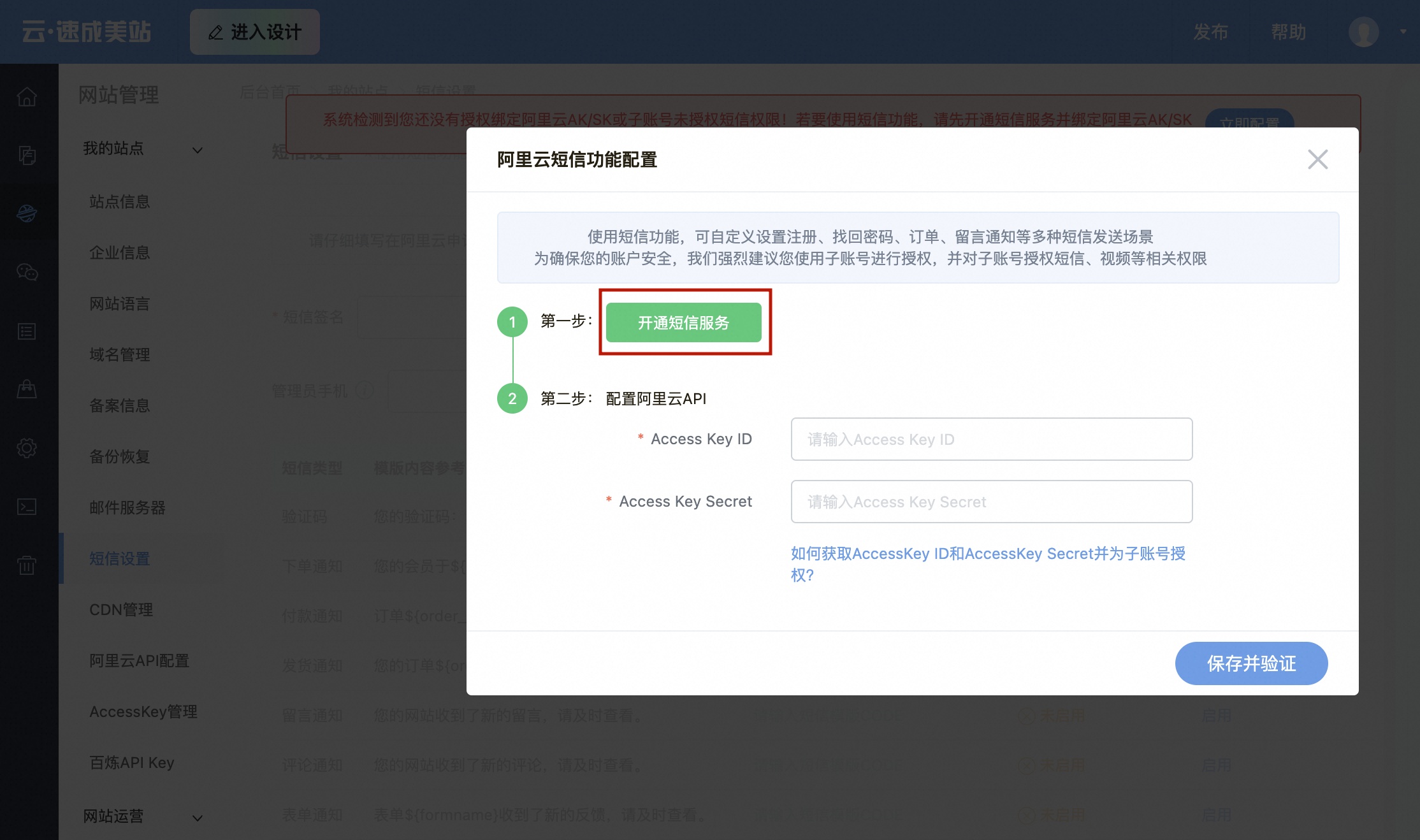The height and width of the screenshot is (840, 1420).
Task: Open the avatar dropdown arrow
Action: pyautogui.click(x=1403, y=32)
